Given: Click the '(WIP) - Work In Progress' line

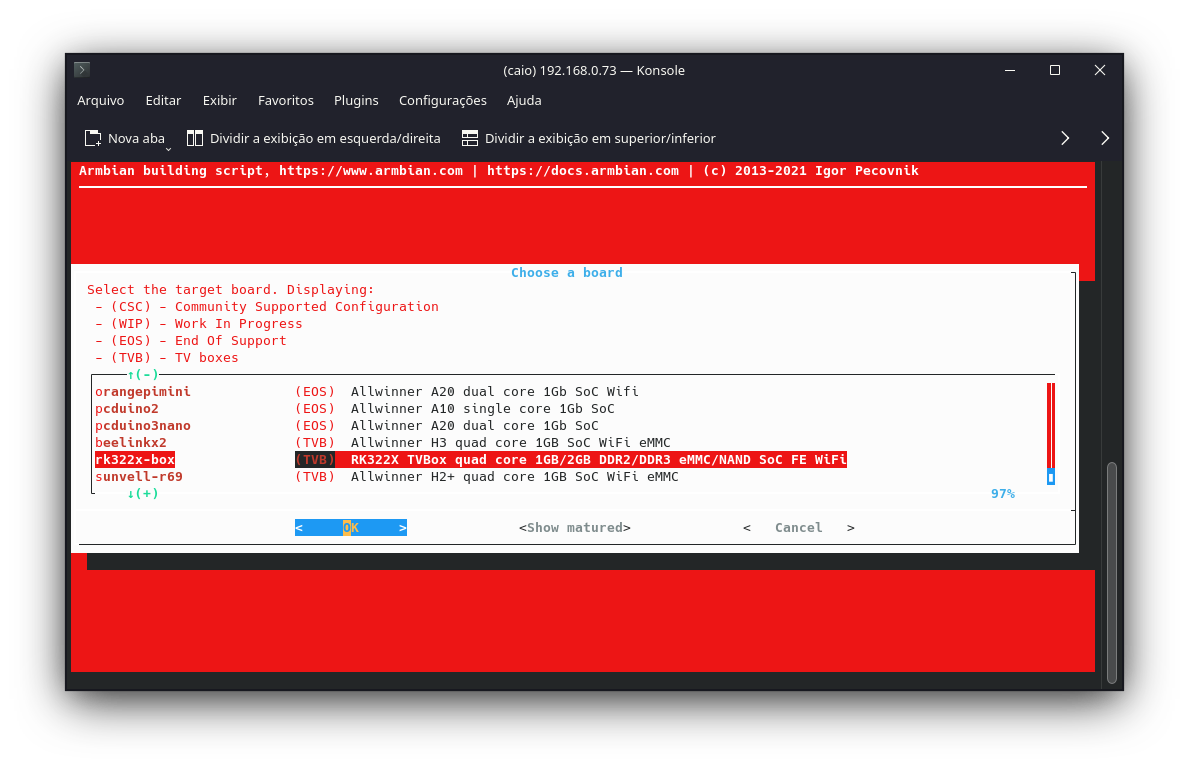Looking at the screenshot, I should click(x=199, y=324).
